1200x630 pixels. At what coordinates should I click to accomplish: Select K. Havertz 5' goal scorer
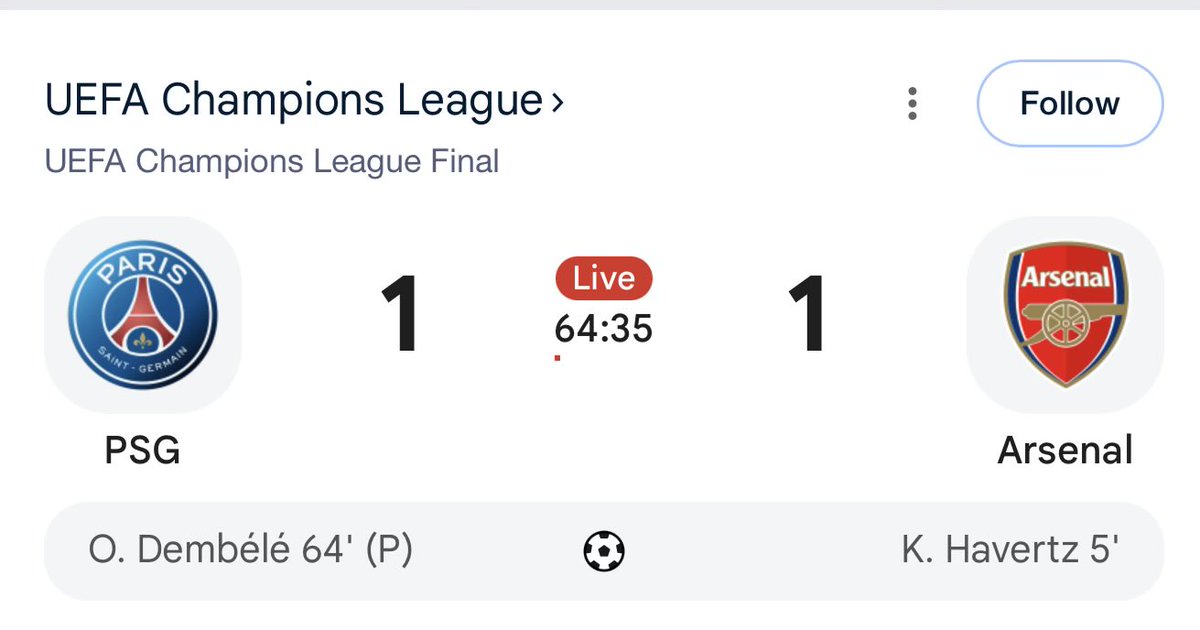click(x=1010, y=550)
